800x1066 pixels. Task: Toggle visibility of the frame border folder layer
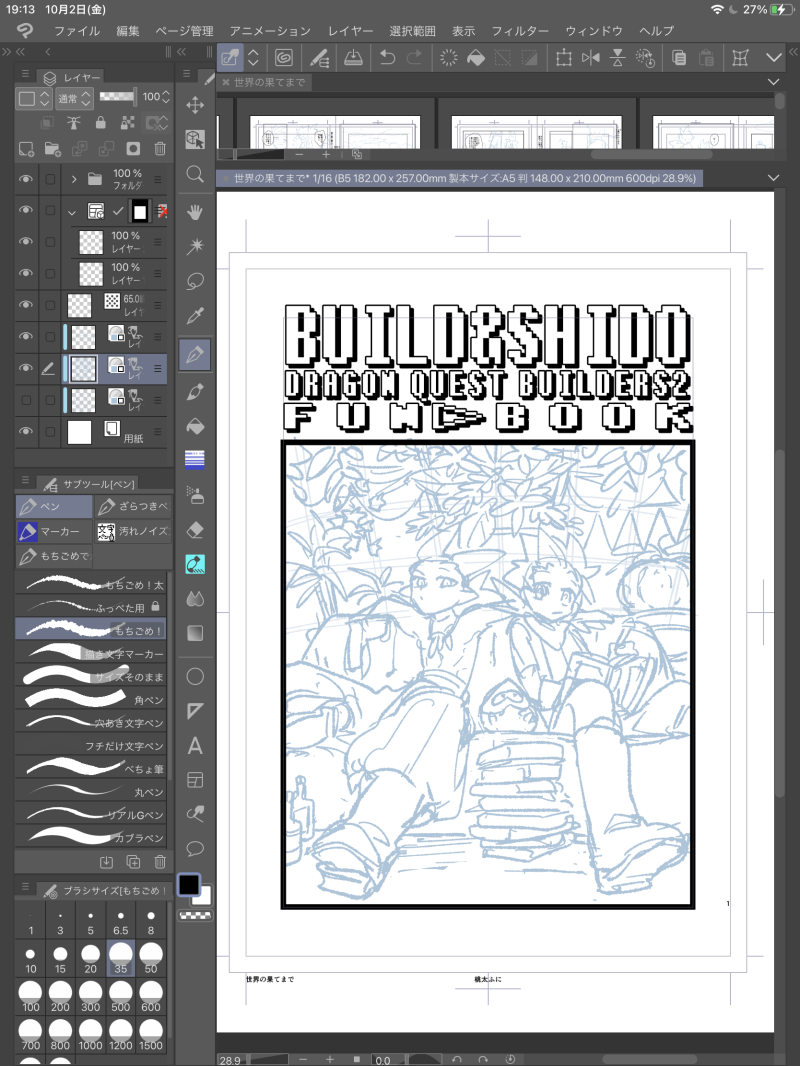tap(26, 210)
